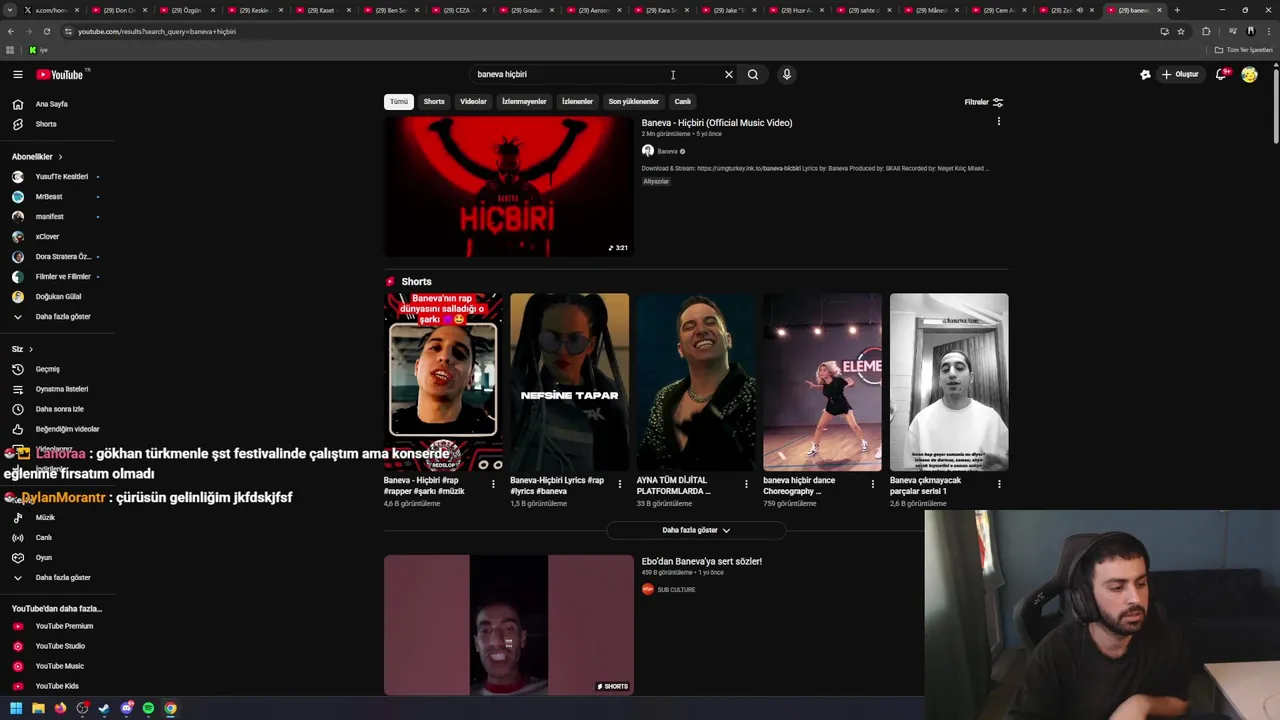The width and height of the screenshot is (1280, 720).
Task: Play the baneva hiçbir dance Choreography short
Action: pyautogui.click(x=823, y=382)
